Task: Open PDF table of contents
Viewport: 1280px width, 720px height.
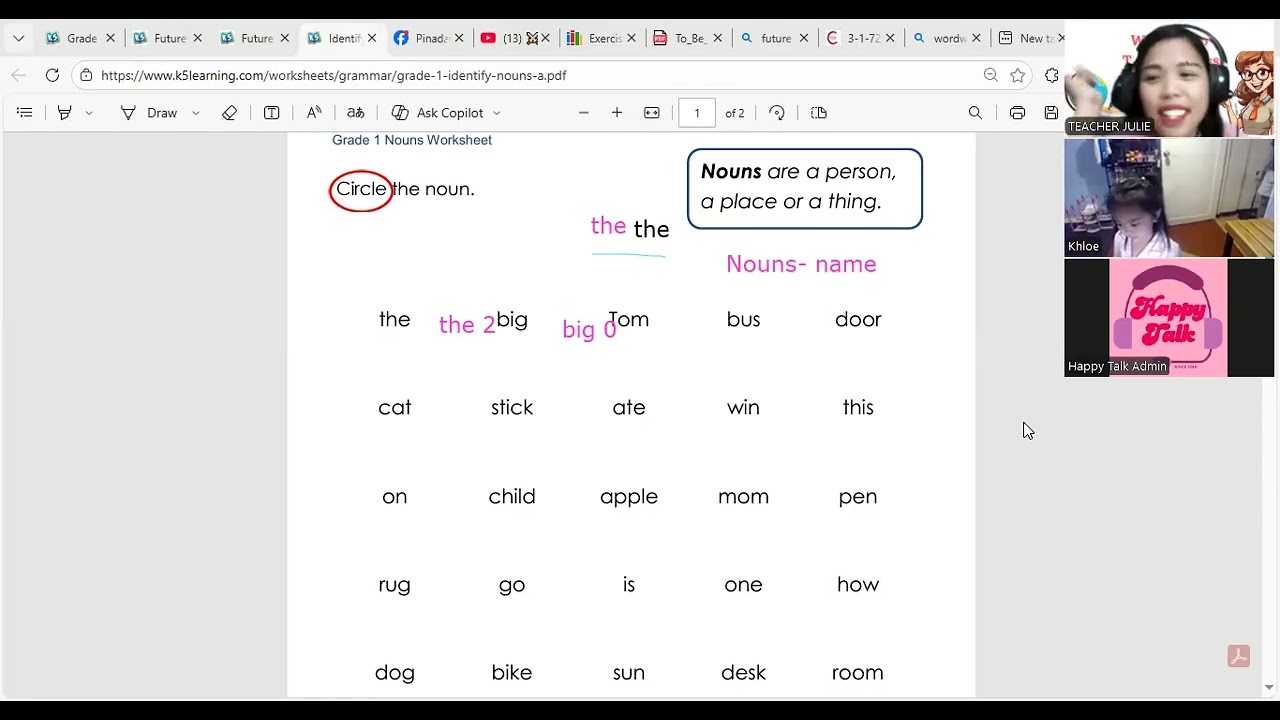Action: (25, 113)
